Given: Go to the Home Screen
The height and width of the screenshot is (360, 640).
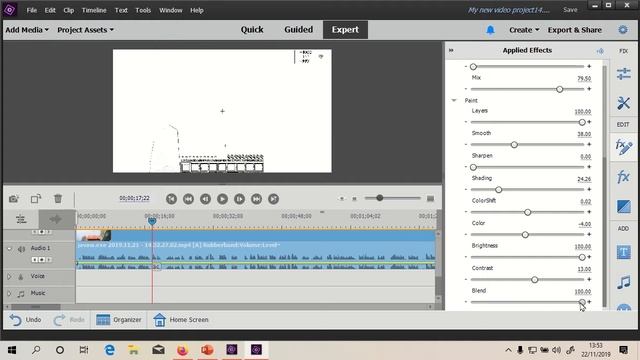Looking at the screenshot, I should 181,320.
